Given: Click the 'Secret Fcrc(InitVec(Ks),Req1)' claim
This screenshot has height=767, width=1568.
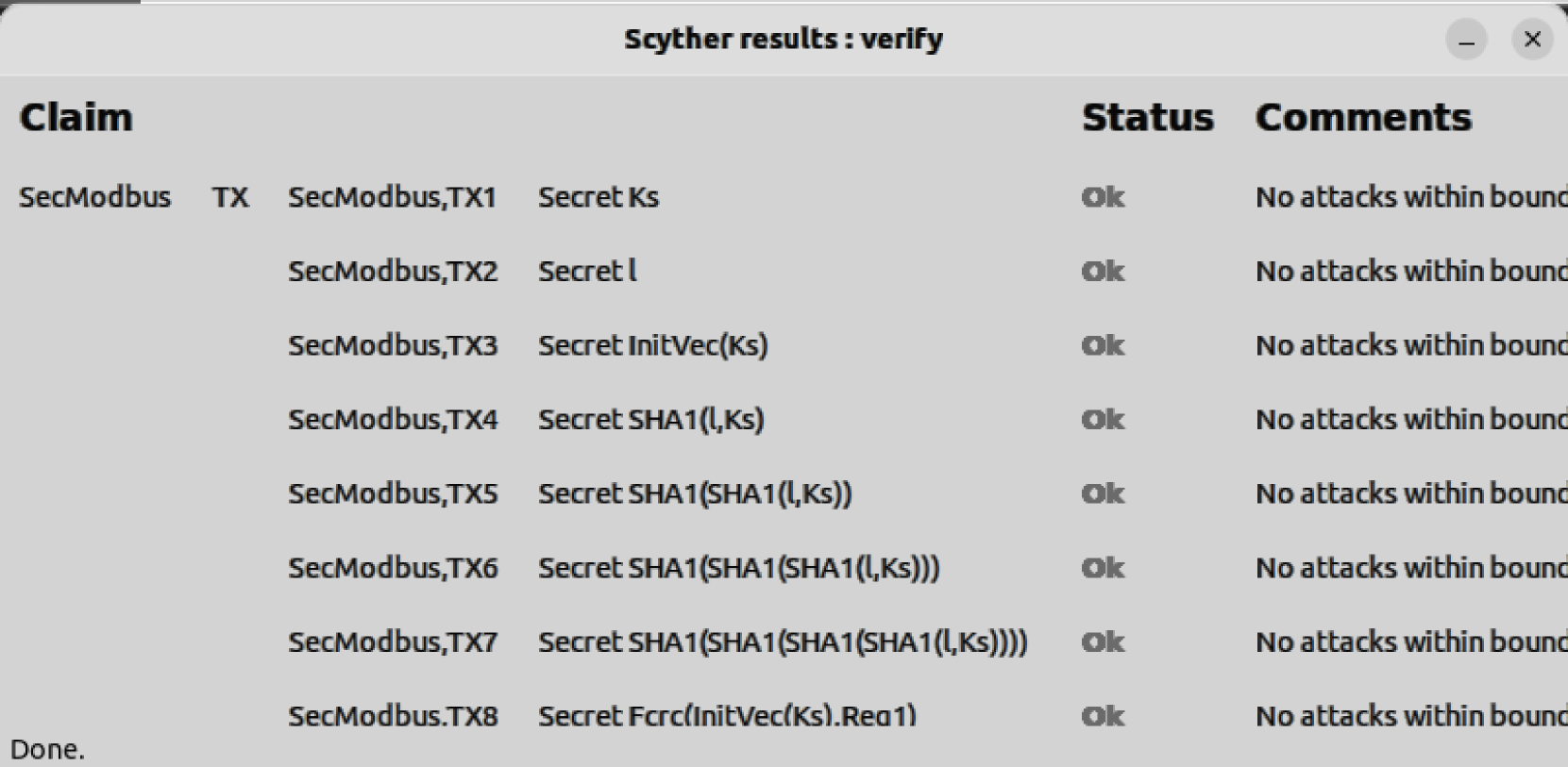Looking at the screenshot, I should (x=727, y=716).
